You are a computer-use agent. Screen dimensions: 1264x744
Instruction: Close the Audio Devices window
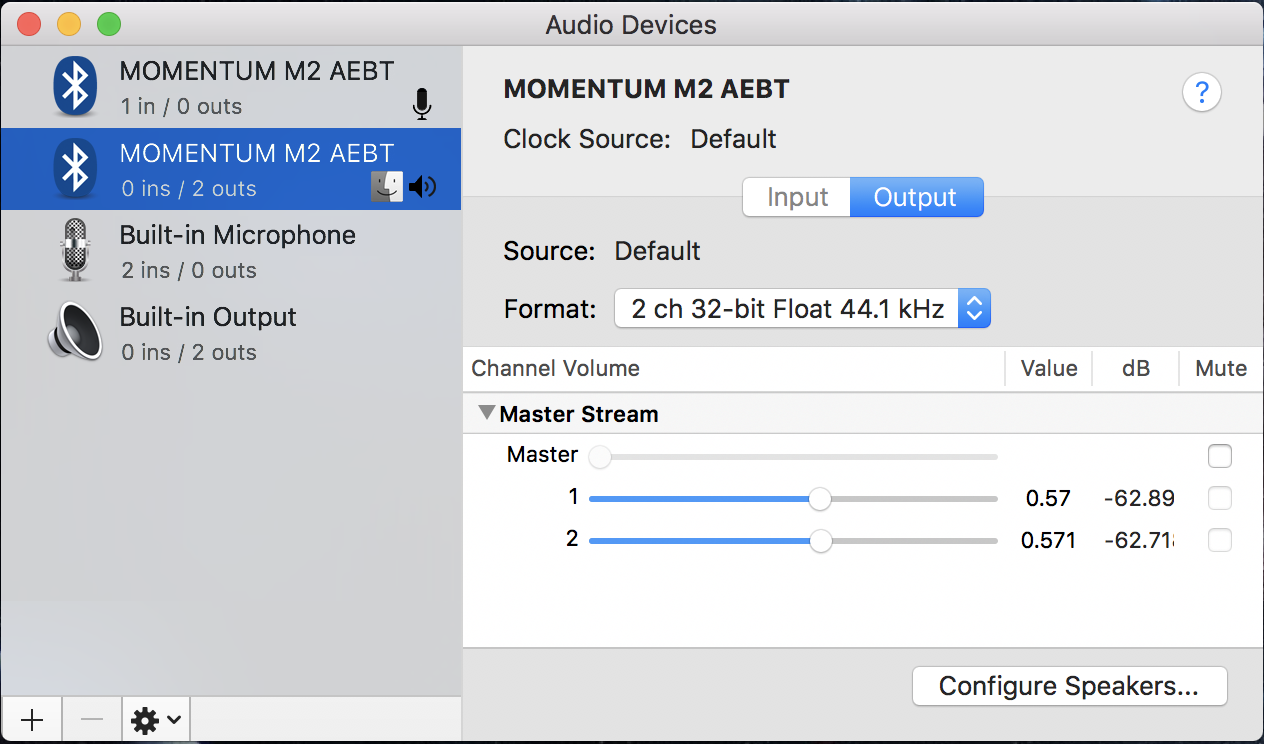pyautogui.click(x=30, y=24)
